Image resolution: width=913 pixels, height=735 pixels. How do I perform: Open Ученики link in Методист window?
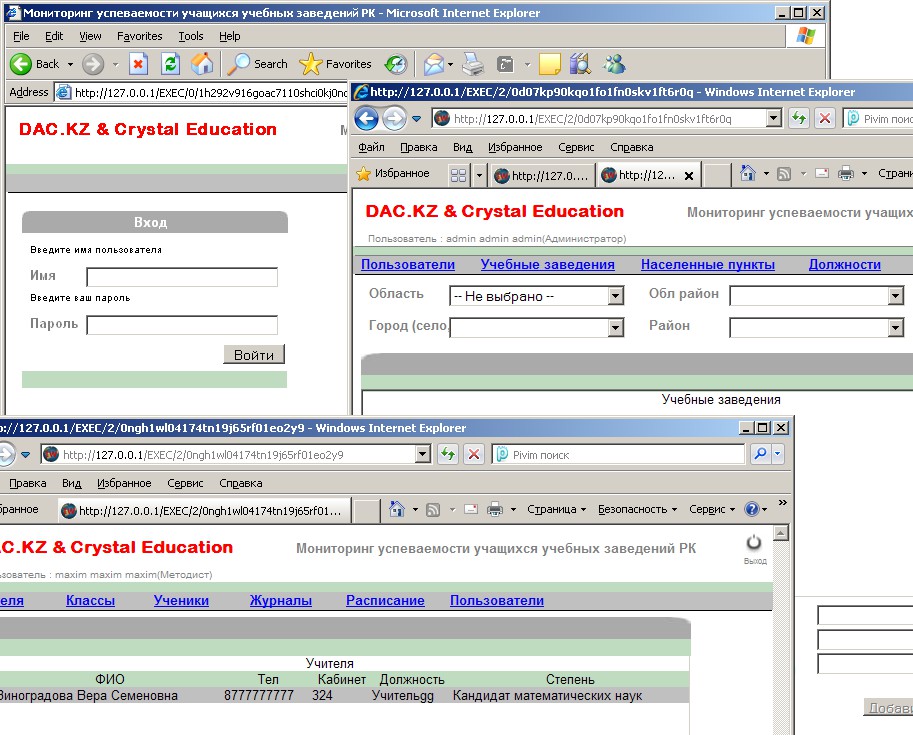(x=181, y=600)
